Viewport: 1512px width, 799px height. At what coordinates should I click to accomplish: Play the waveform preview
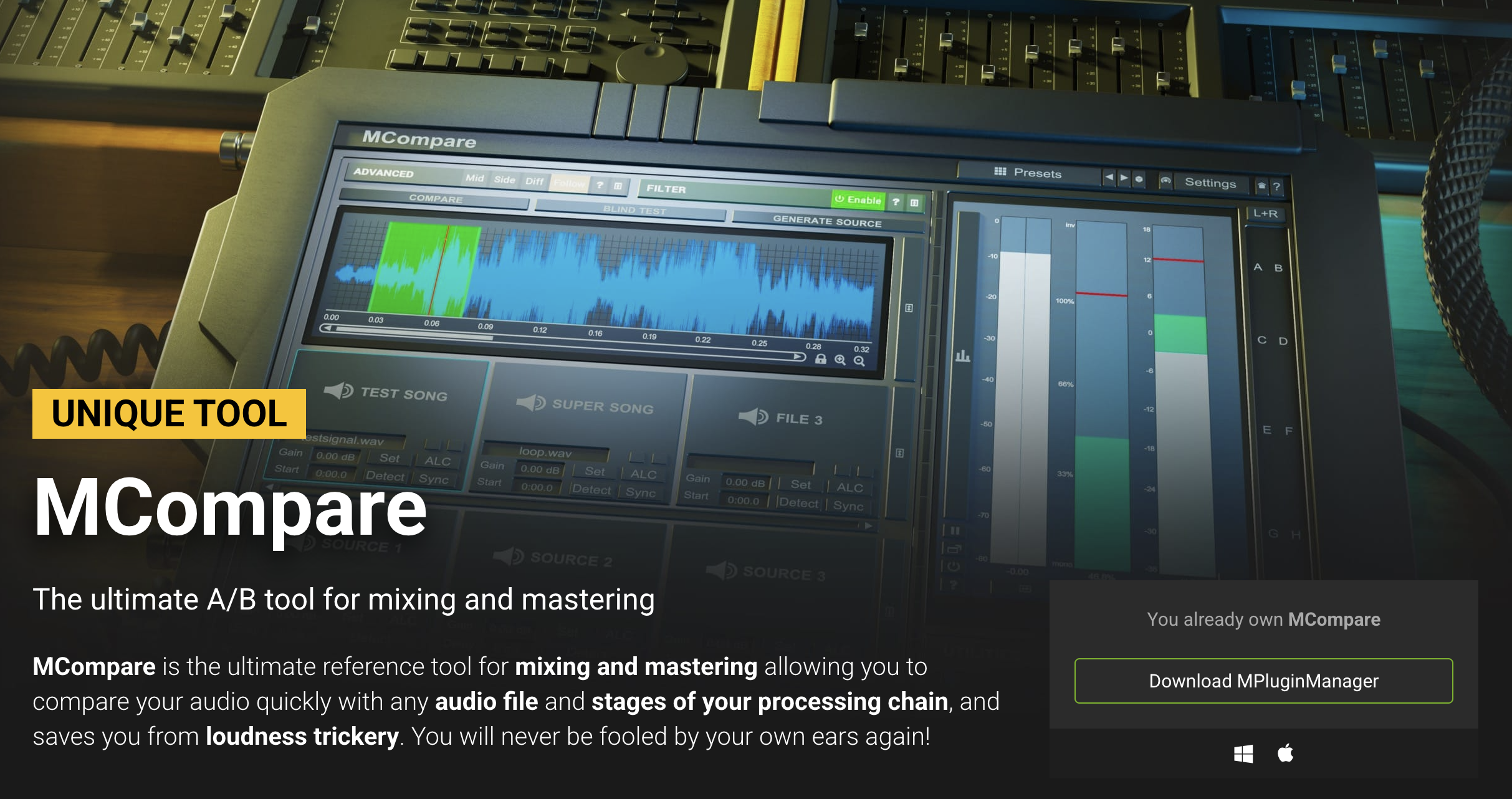point(798,358)
